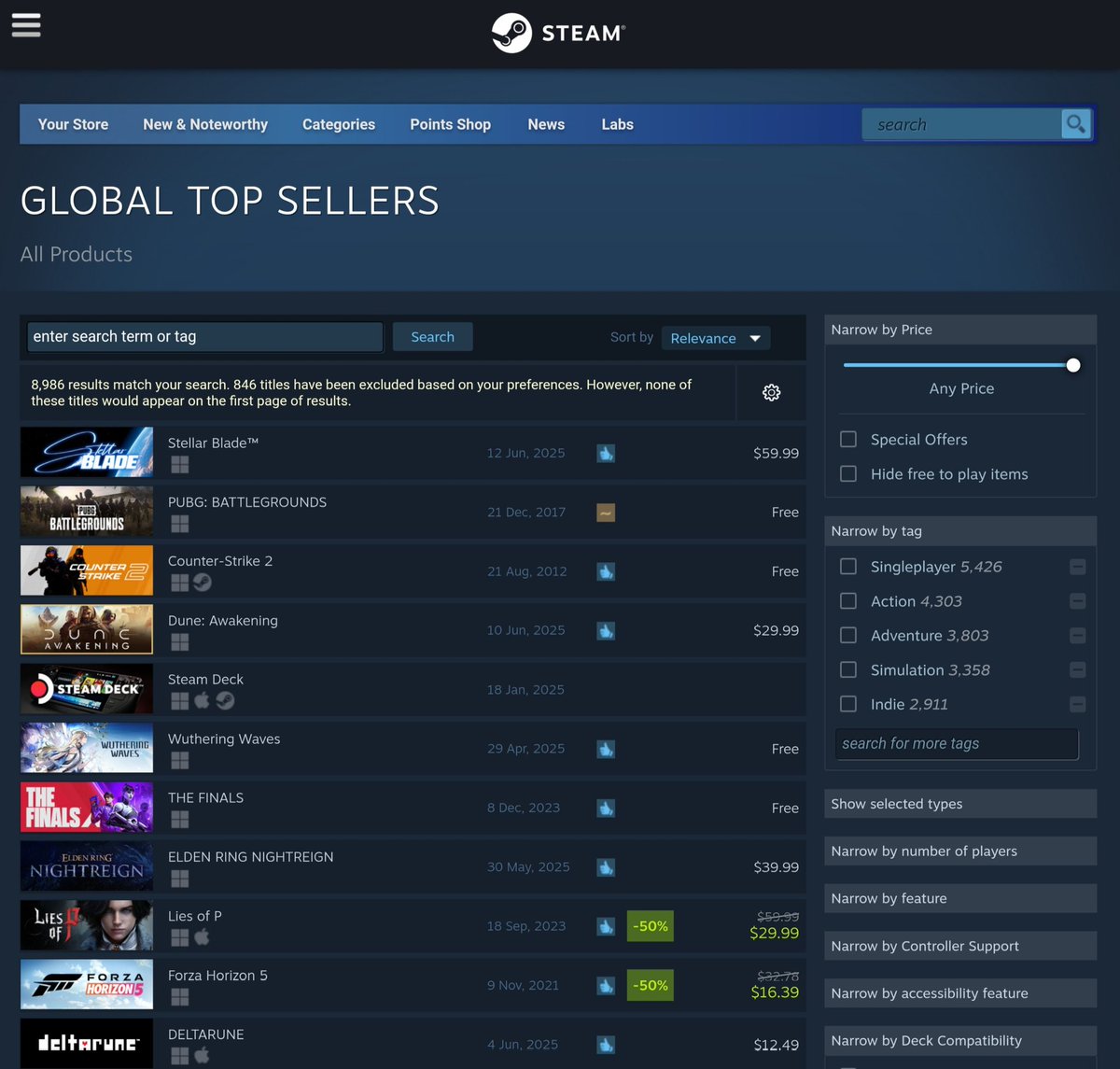
Task: Click the Steam logo in the header
Action: [557, 33]
